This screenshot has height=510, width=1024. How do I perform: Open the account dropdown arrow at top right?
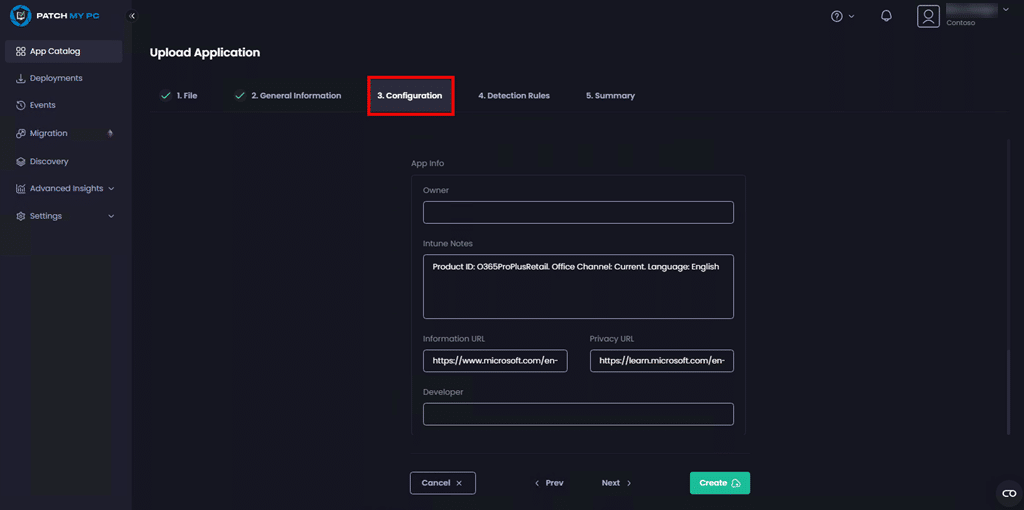coord(1008,10)
